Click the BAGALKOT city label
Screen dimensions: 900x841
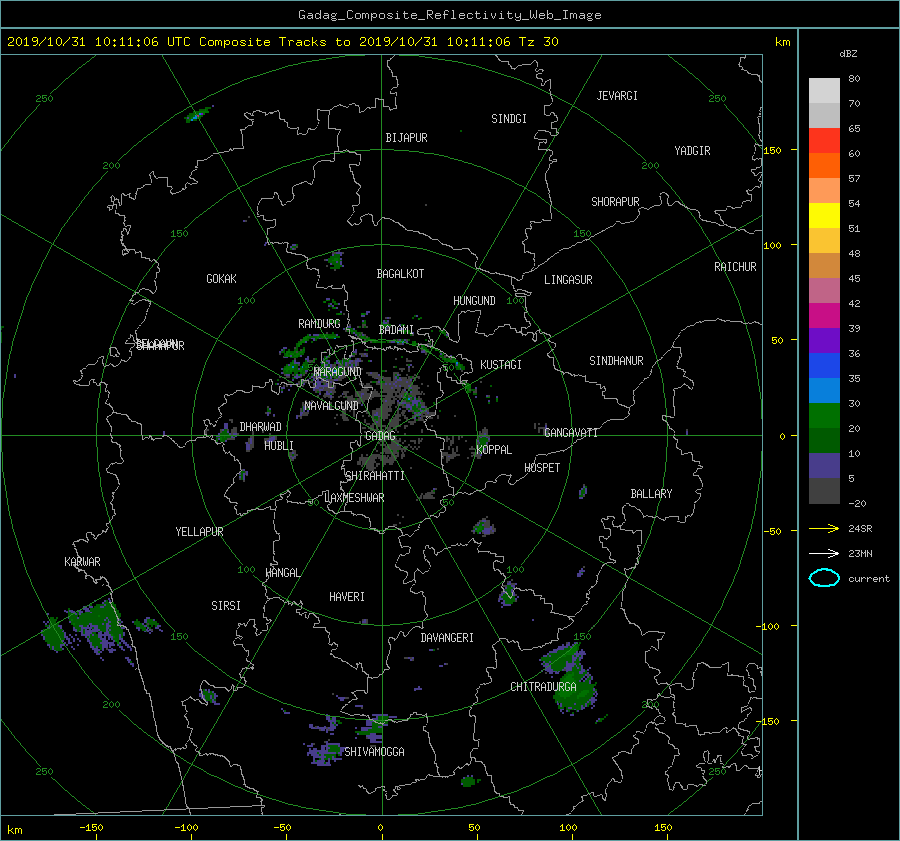click(x=400, y=274)
